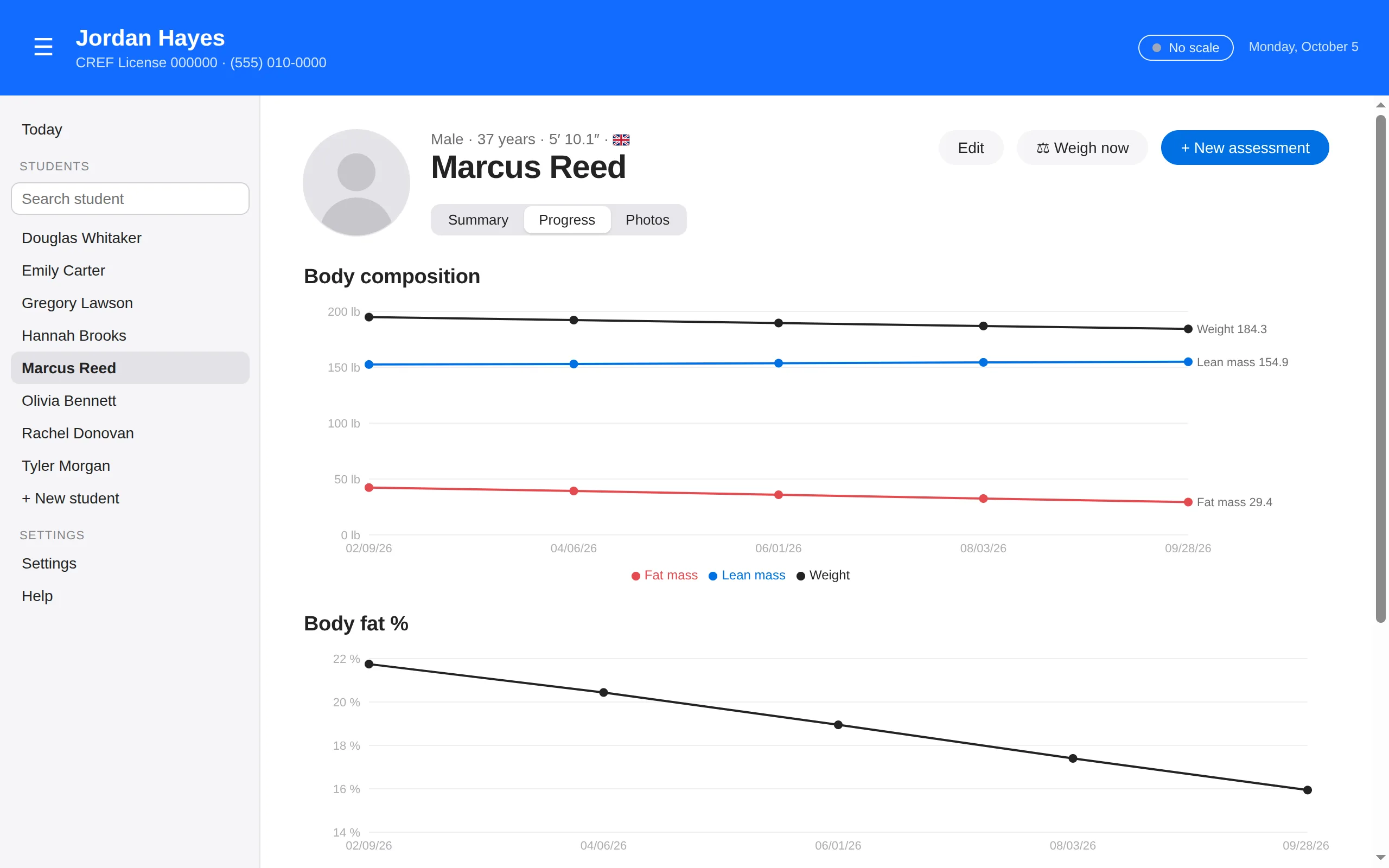Switch to the Photos tab

(647, 220)
